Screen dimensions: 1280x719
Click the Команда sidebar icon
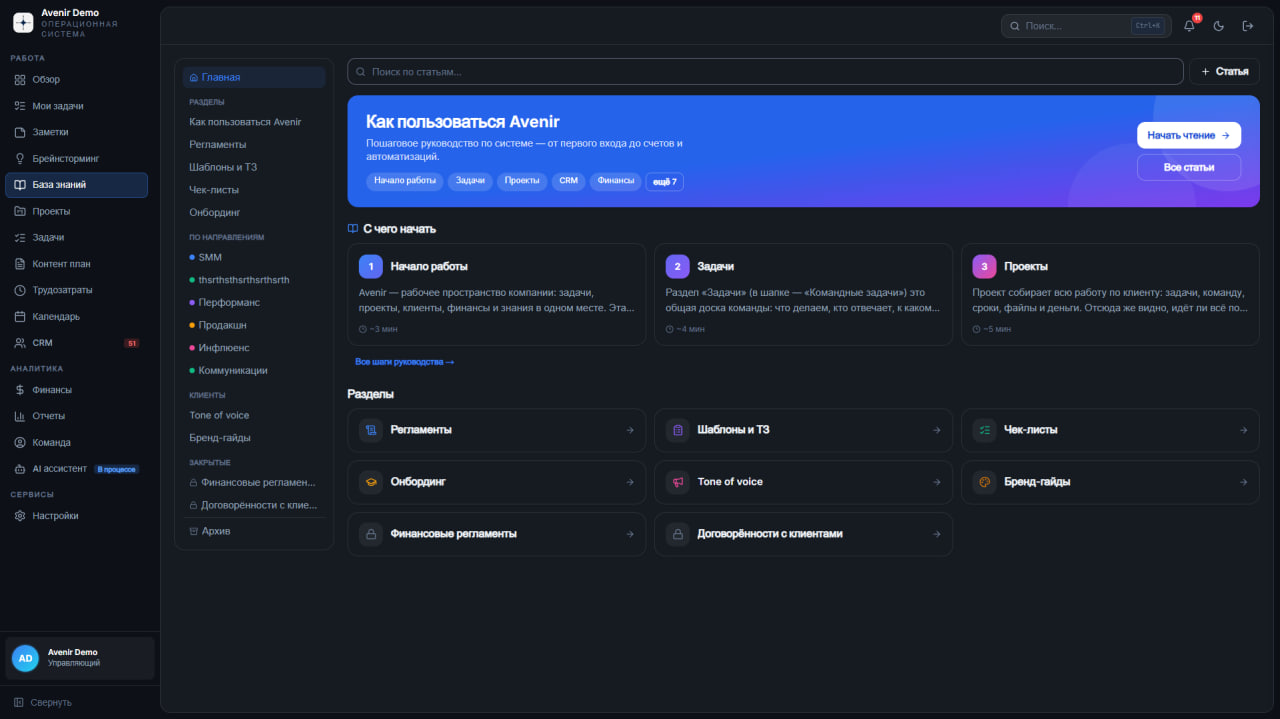point(20,442)
